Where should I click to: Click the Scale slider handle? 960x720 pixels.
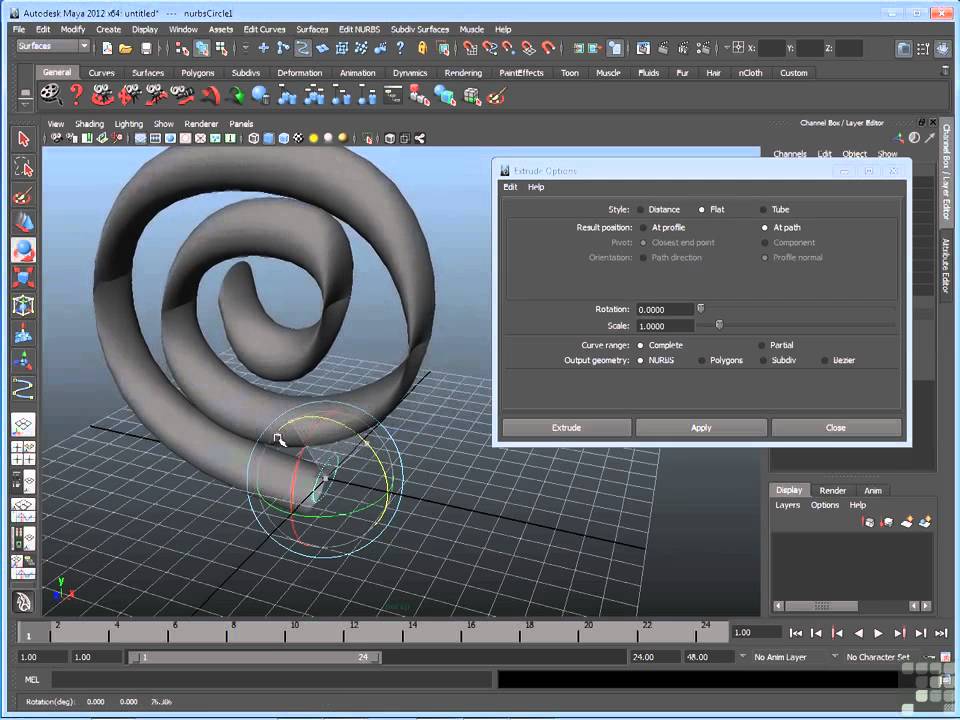pos(719,324)
